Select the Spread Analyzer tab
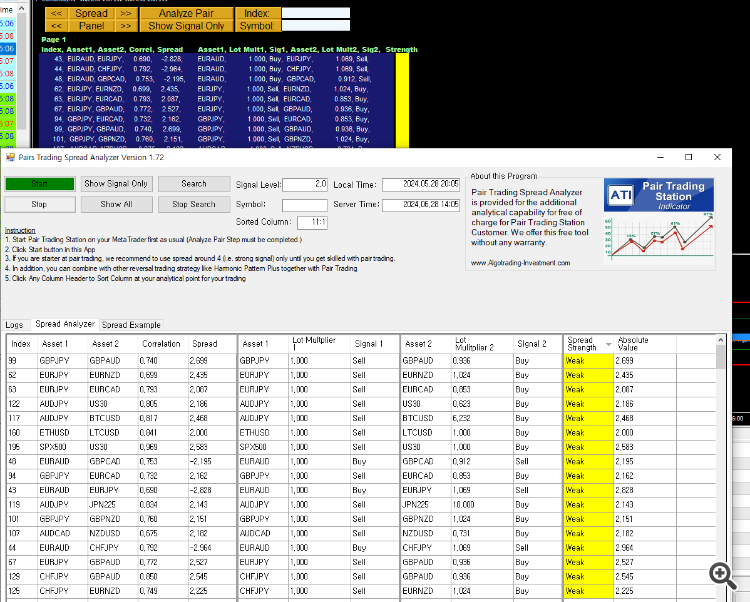The height and width of the screenshot is (602, 750). point(65,324)
